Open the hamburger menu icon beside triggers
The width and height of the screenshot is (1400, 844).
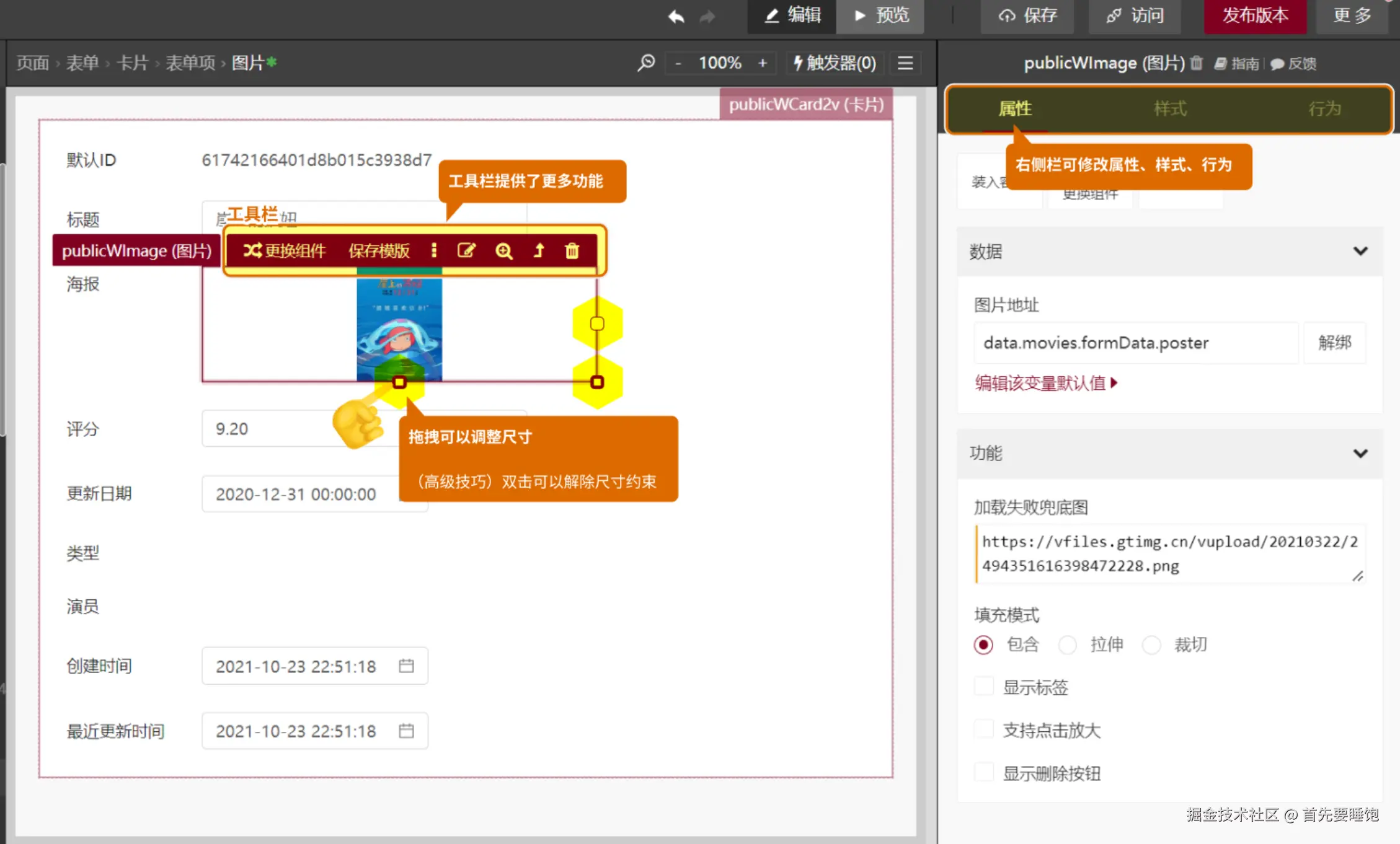point(905,63)
